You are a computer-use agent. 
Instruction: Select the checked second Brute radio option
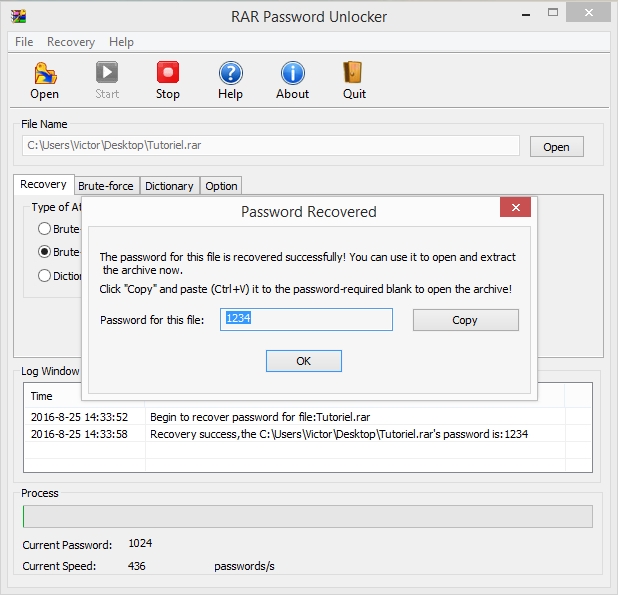point(45,252)
